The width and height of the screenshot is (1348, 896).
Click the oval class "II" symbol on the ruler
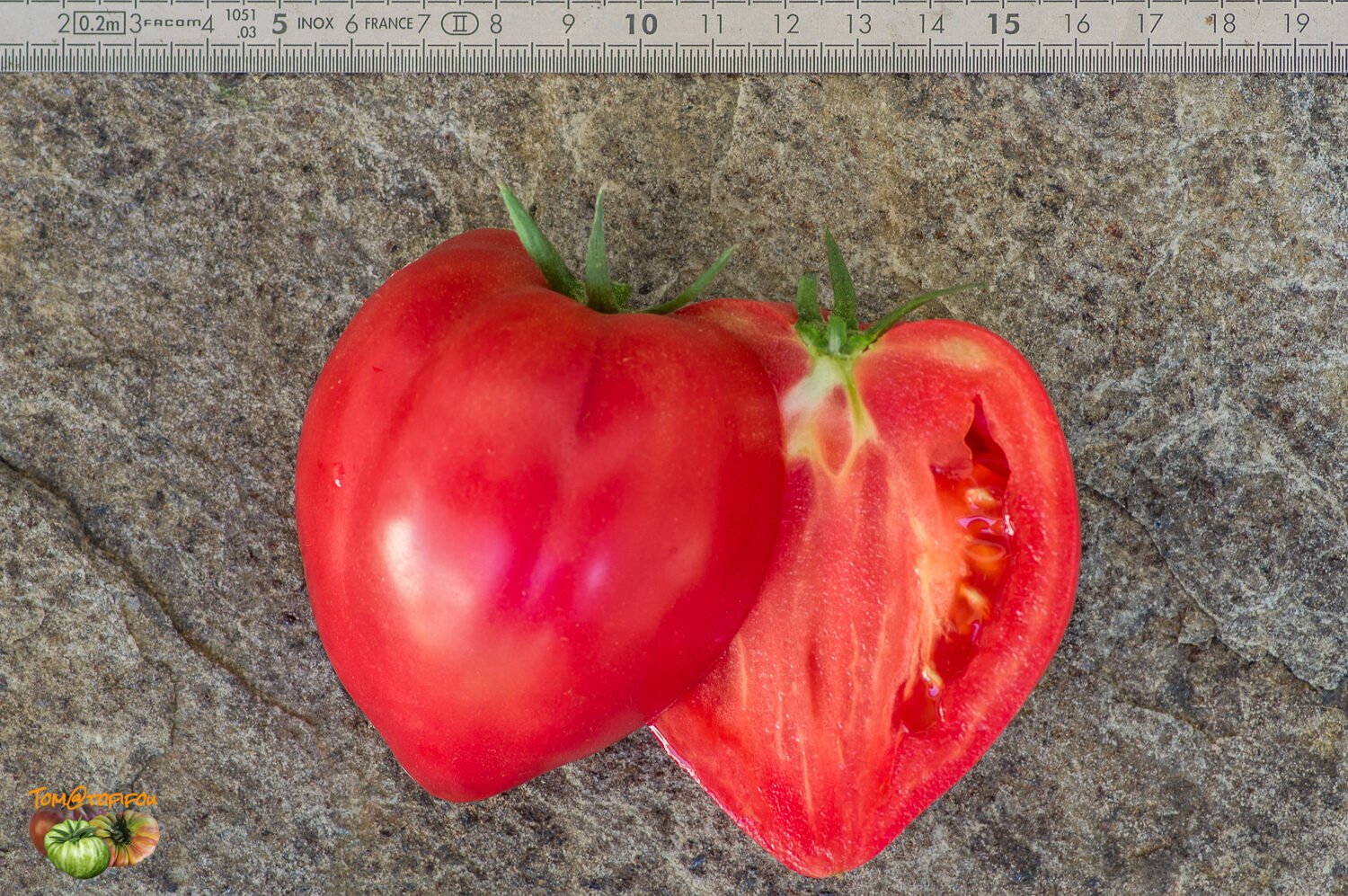click(459, 24)
